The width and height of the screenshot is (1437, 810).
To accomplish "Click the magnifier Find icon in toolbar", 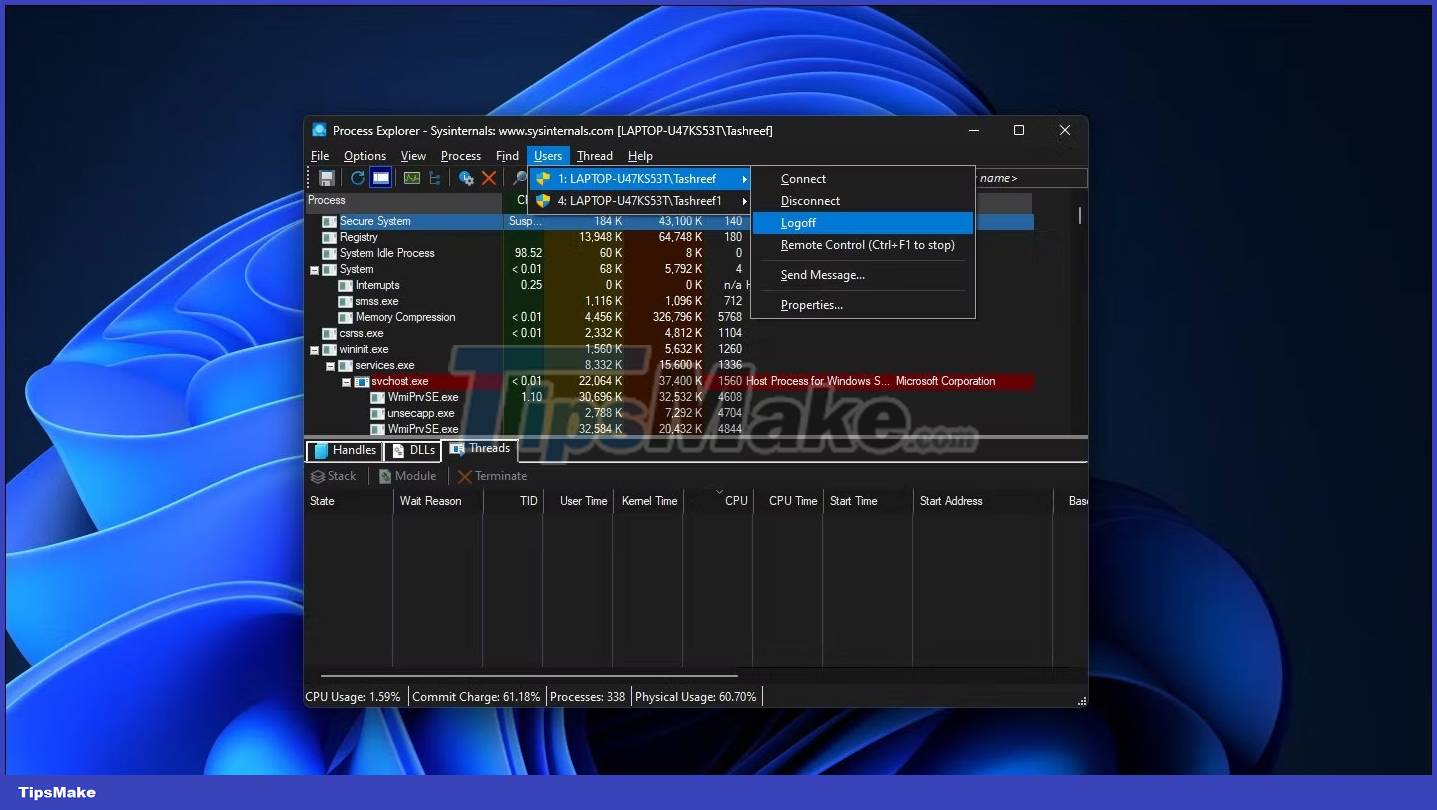I will 519,178.
